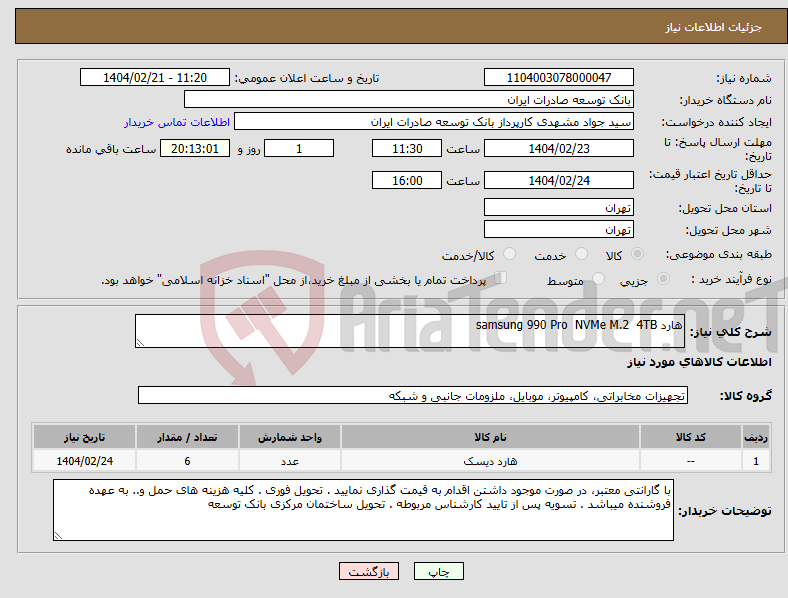Click the code cell showing -- in table
This screenshot has width=788, height=598.
pos(691,461)
